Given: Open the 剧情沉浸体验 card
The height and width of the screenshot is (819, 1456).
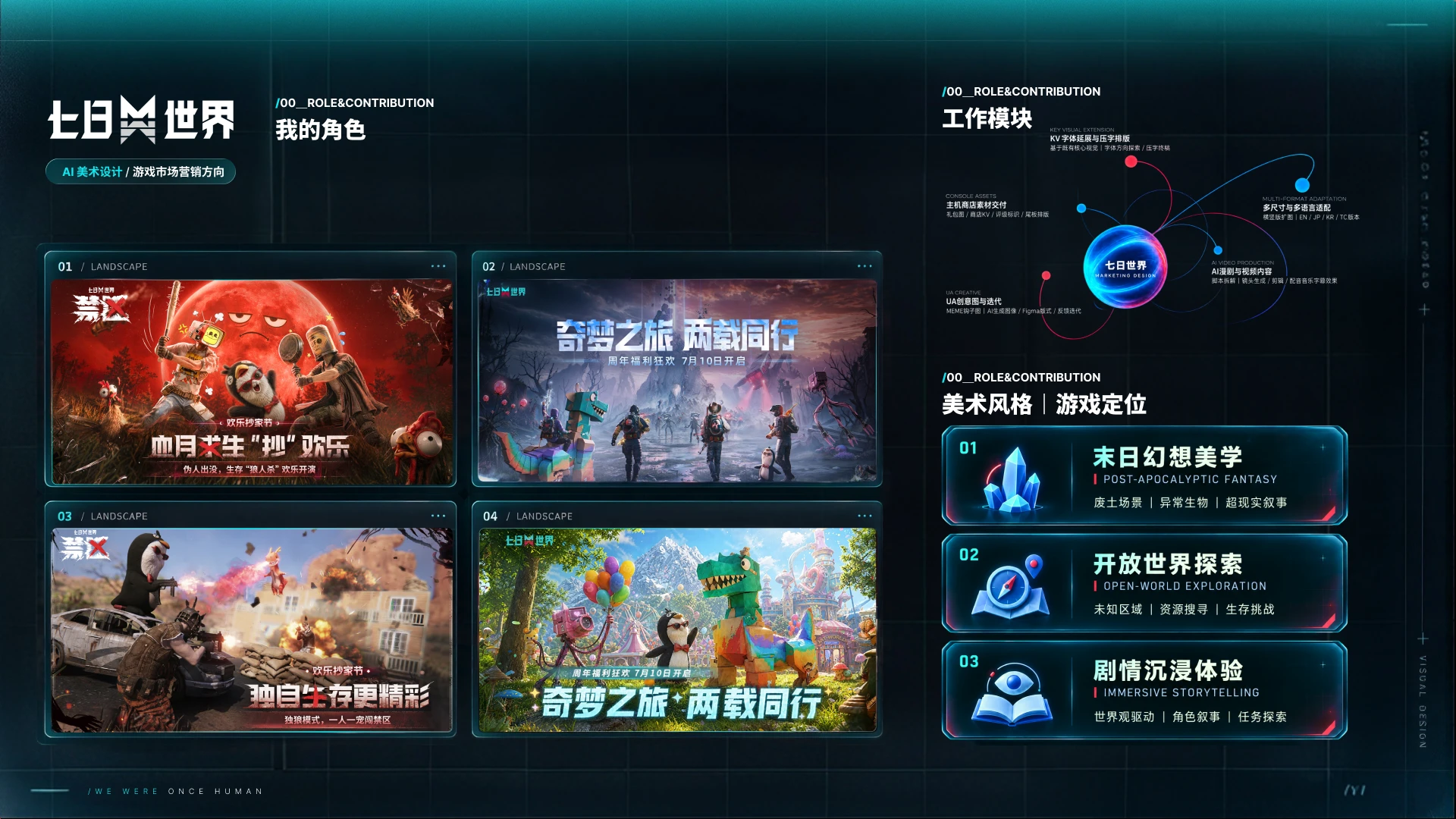Looking at the screenshot, I should 1144,689.
